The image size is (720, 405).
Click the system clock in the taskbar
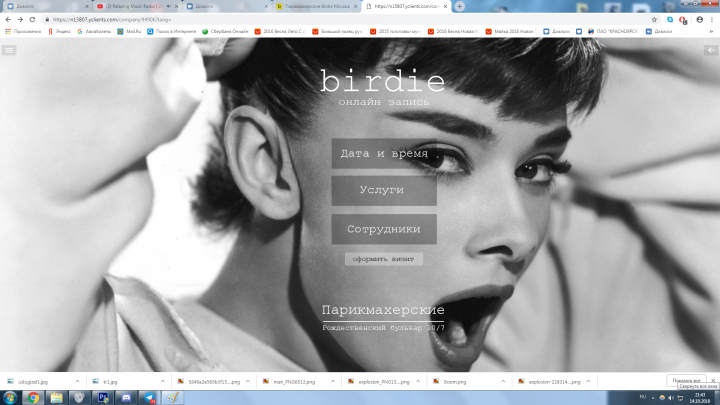pos(700,398)
